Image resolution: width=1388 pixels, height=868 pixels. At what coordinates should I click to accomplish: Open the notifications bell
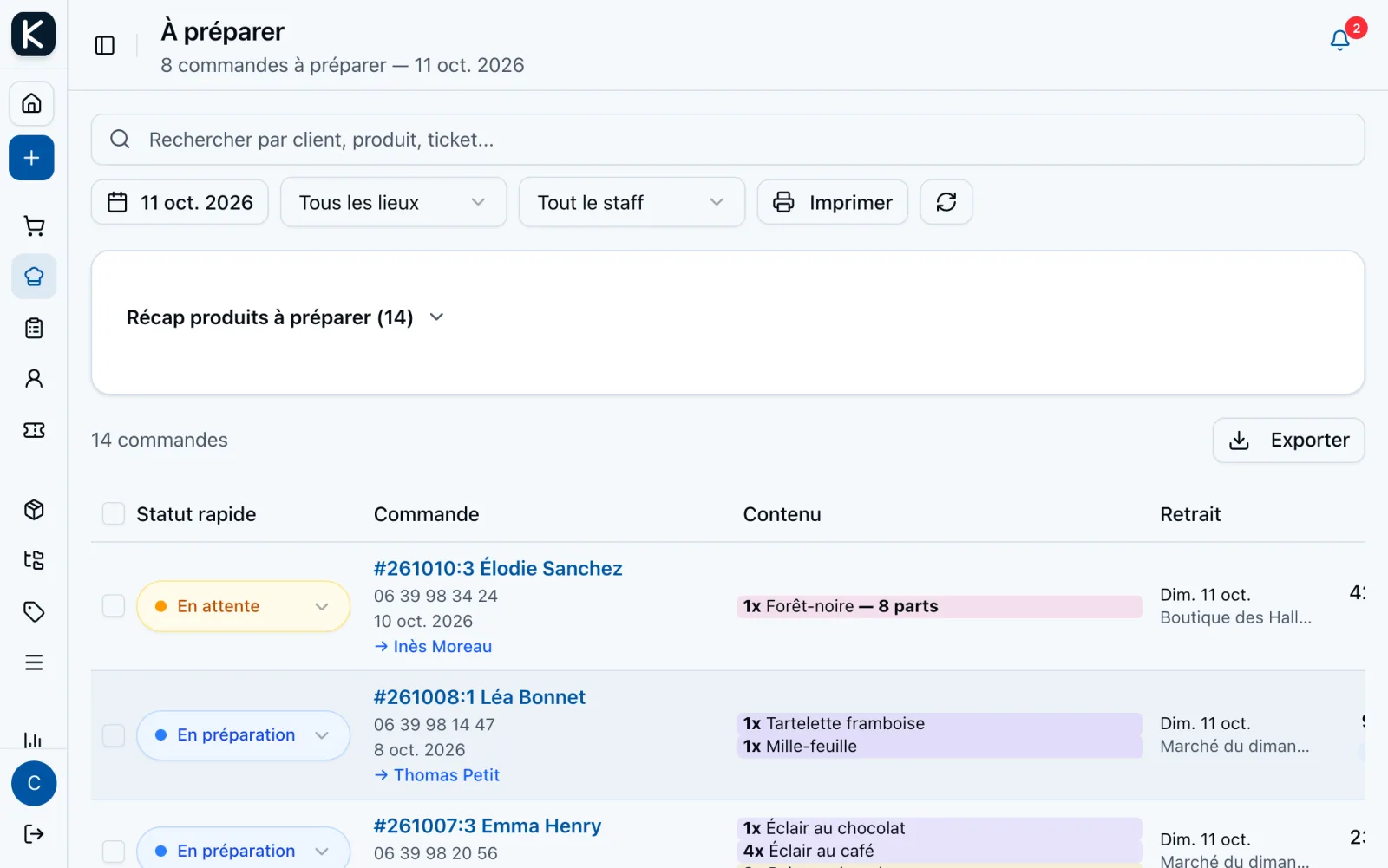coord(1339,40)
